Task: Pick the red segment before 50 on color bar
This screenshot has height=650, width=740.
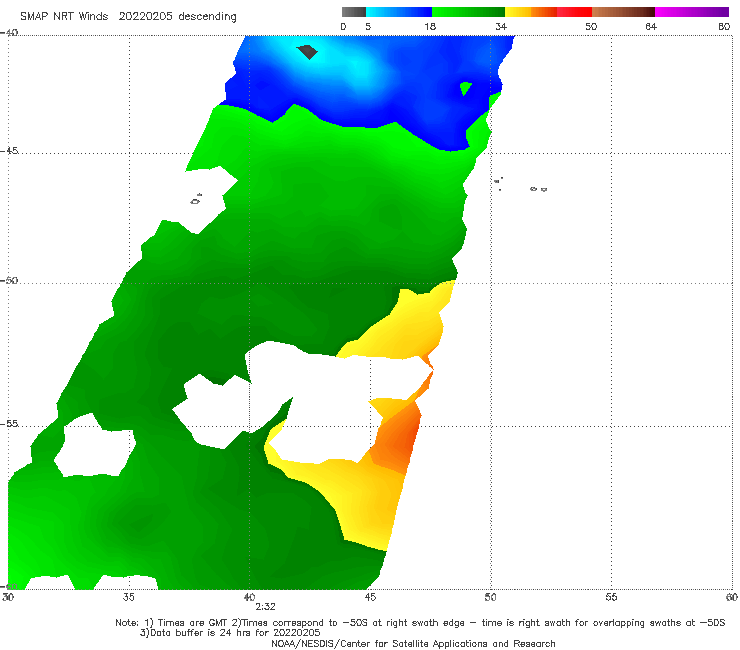Action: [574, 12]
